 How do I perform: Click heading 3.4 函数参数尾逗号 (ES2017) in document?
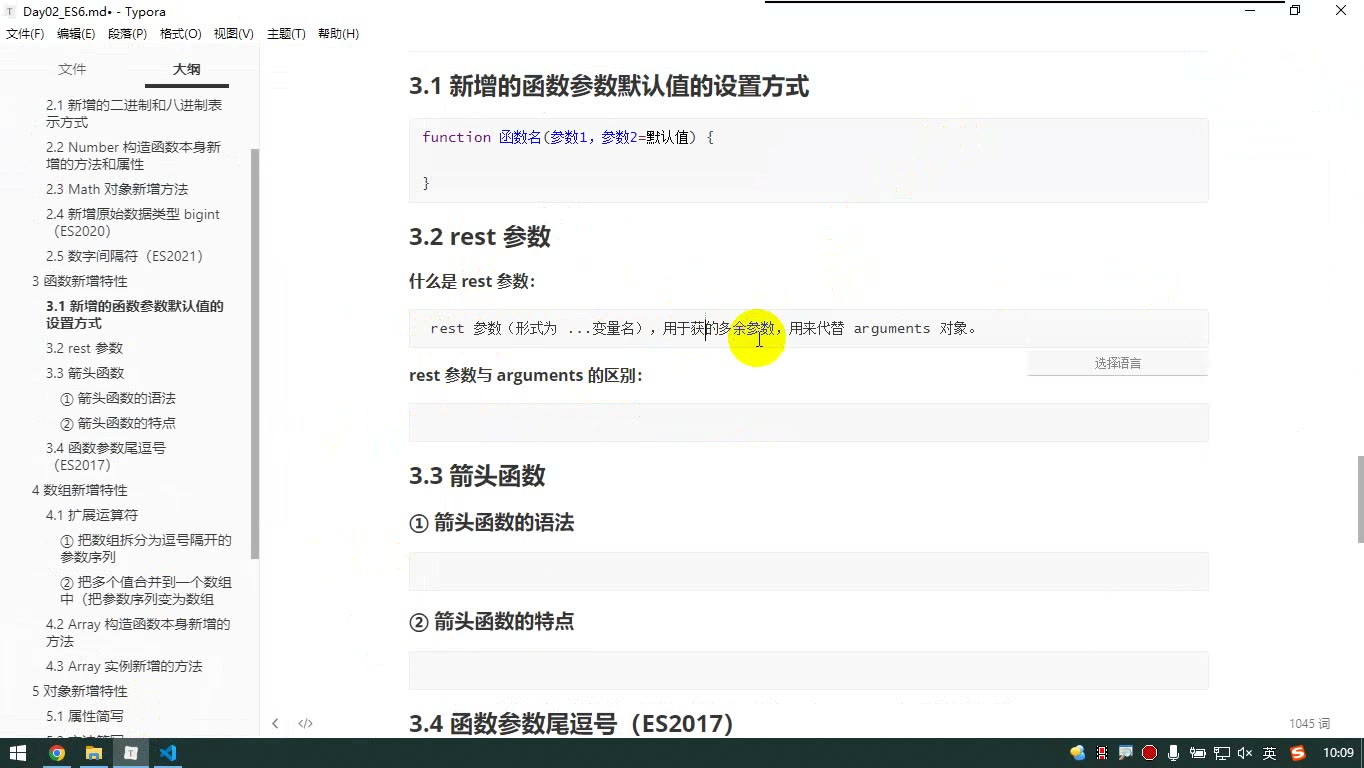coord(573,723)
